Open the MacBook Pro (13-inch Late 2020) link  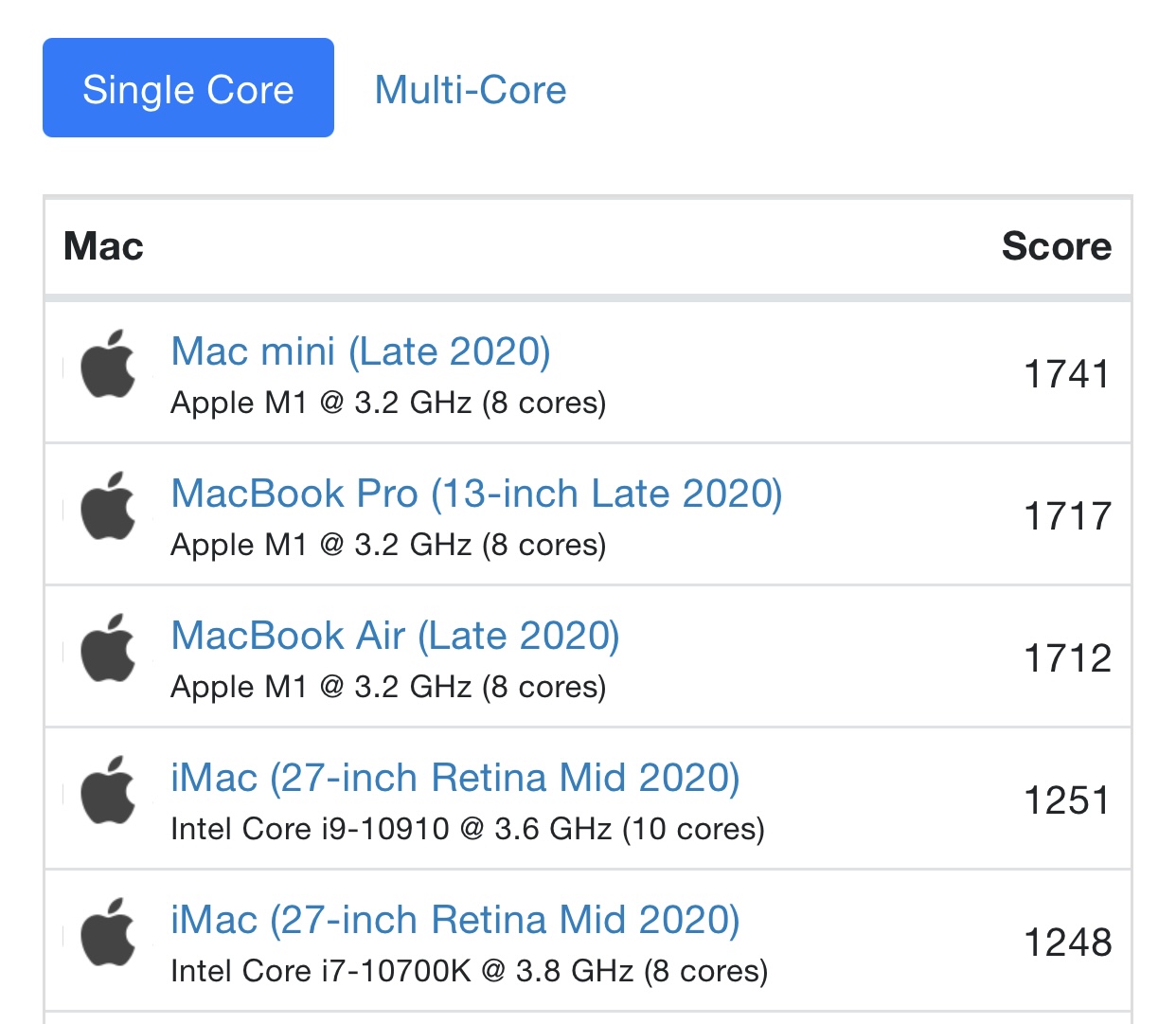[x=476, y=494]
